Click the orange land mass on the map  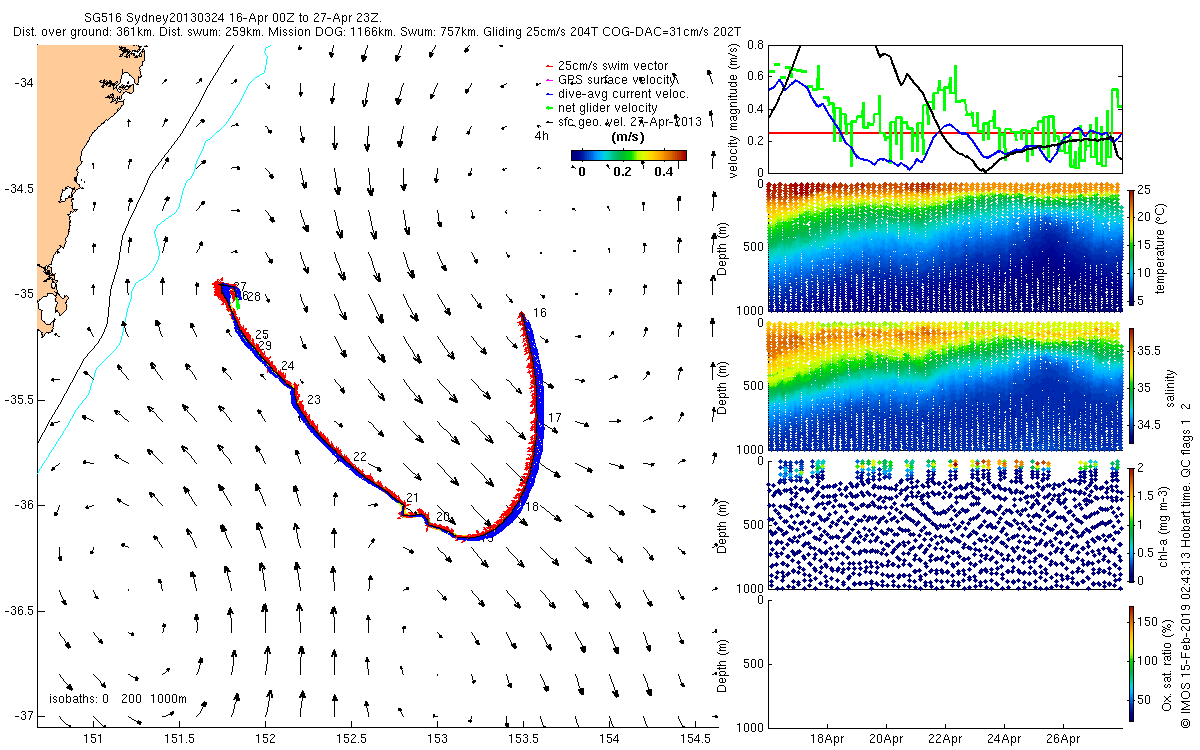(x=67, y=150)
